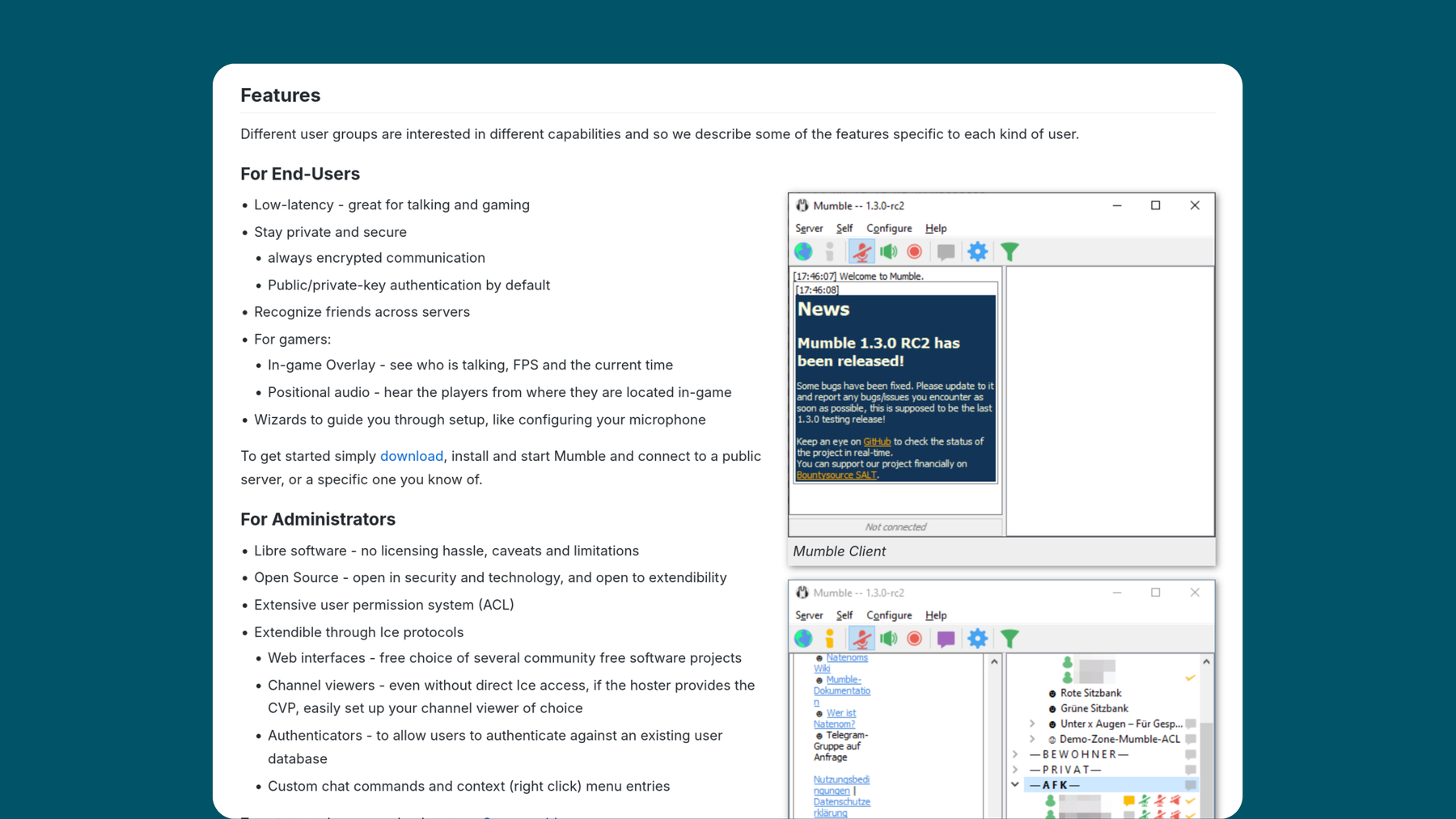Click the red record icon in upper Mumble window
Image resolution: width=1456 pixels, height=819 pixels.
(x=915, y=251)
